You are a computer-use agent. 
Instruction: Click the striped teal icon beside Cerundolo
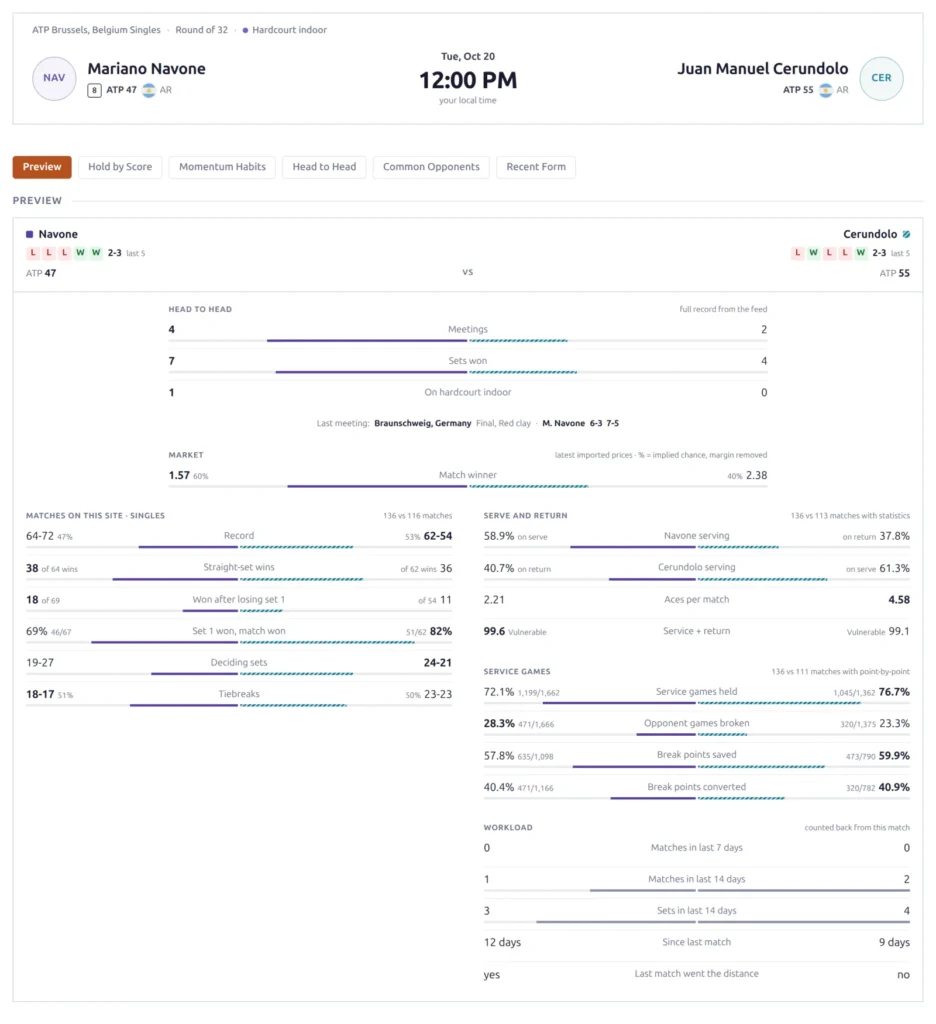tap(906, 234)
